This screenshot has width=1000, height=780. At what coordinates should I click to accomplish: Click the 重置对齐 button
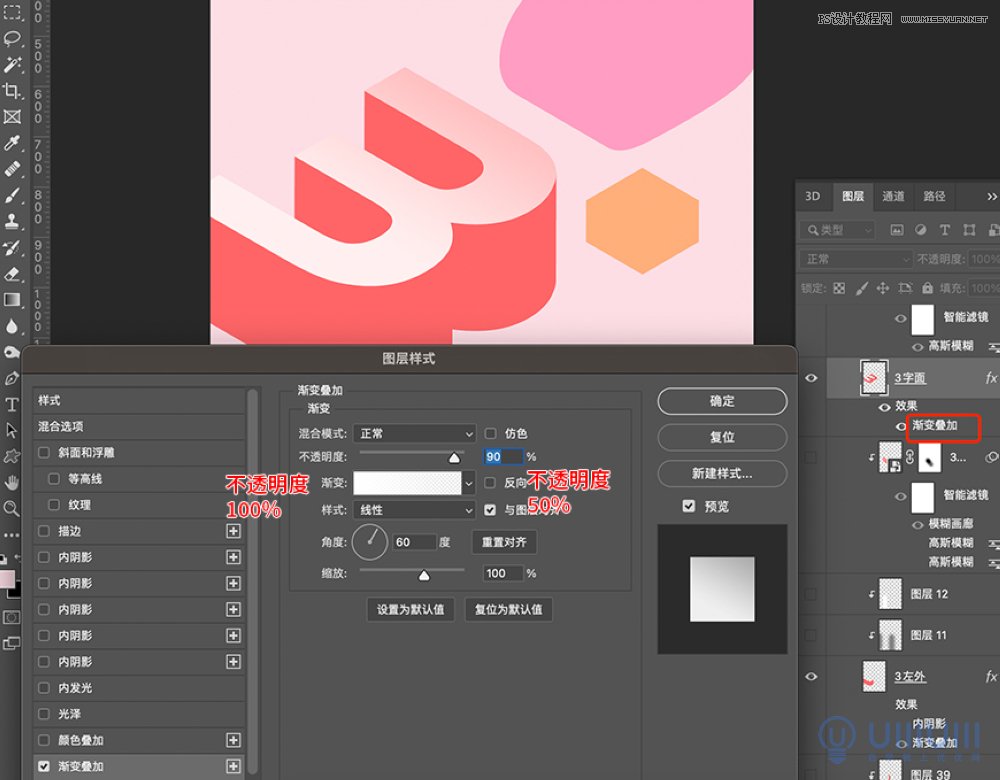click(x=504, y=542)
